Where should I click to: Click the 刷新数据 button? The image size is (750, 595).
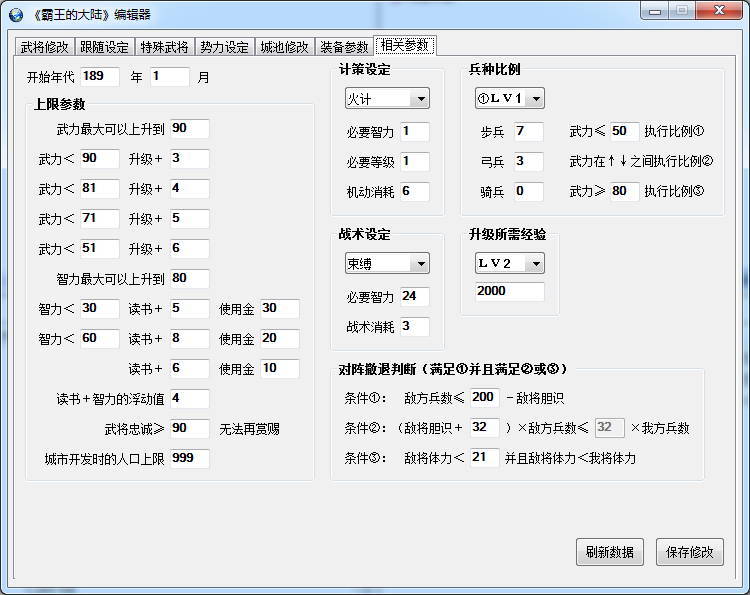click(x=609, y=552)
